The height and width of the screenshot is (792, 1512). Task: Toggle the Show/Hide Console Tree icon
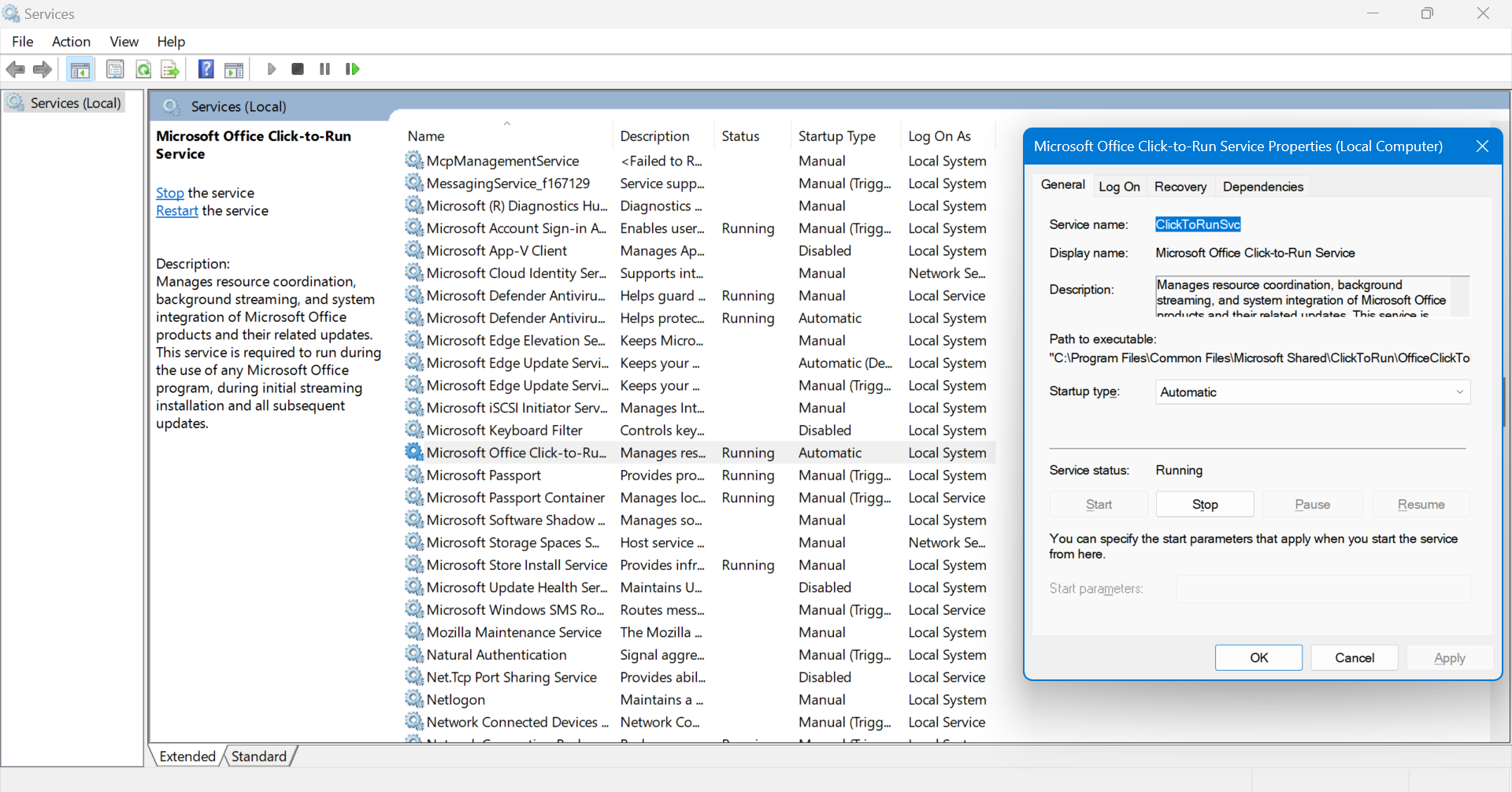pyautogui.click(x=80, y=69)
